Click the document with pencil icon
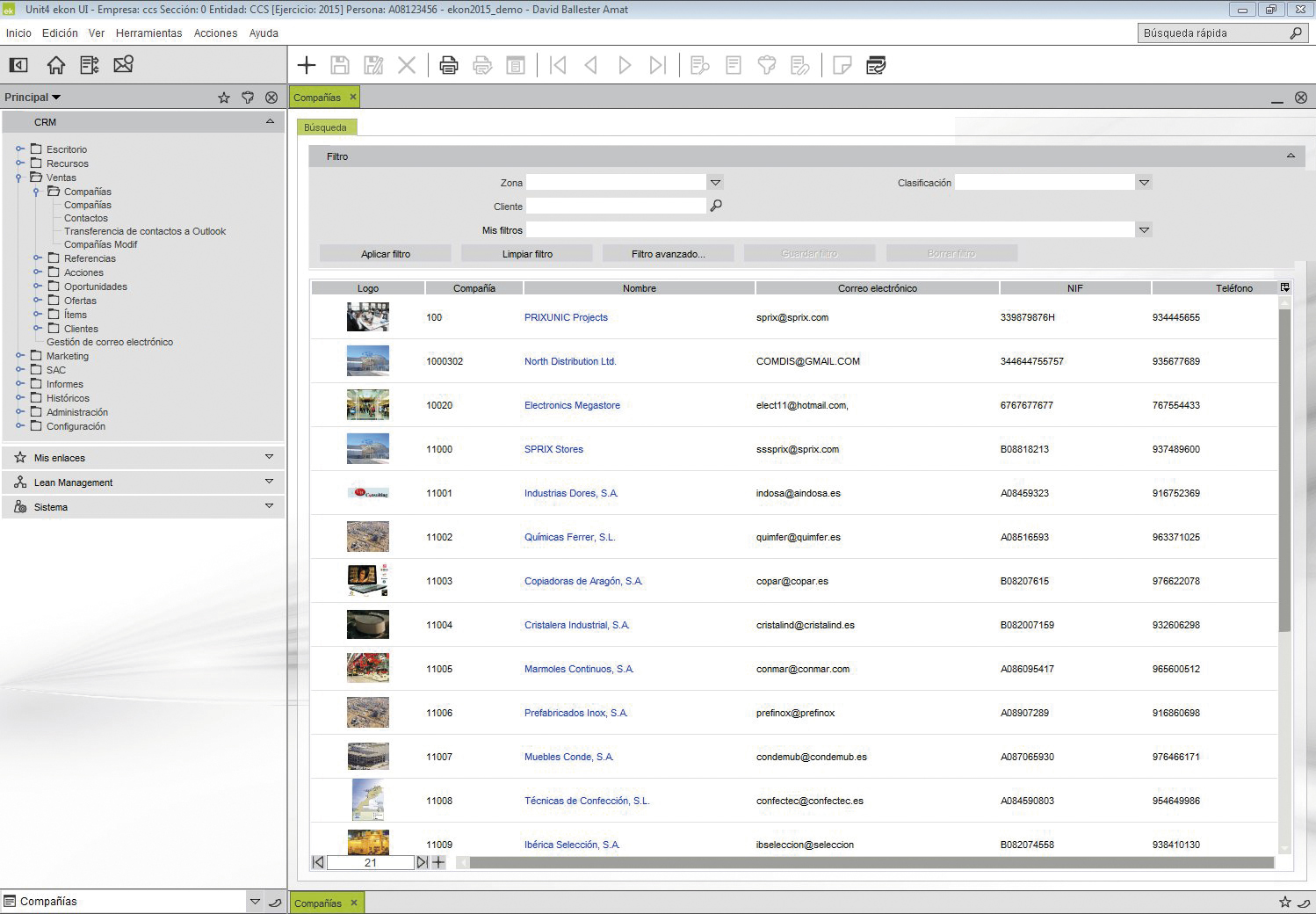The width and height of the screenshot is (1316, 914). 800,65
